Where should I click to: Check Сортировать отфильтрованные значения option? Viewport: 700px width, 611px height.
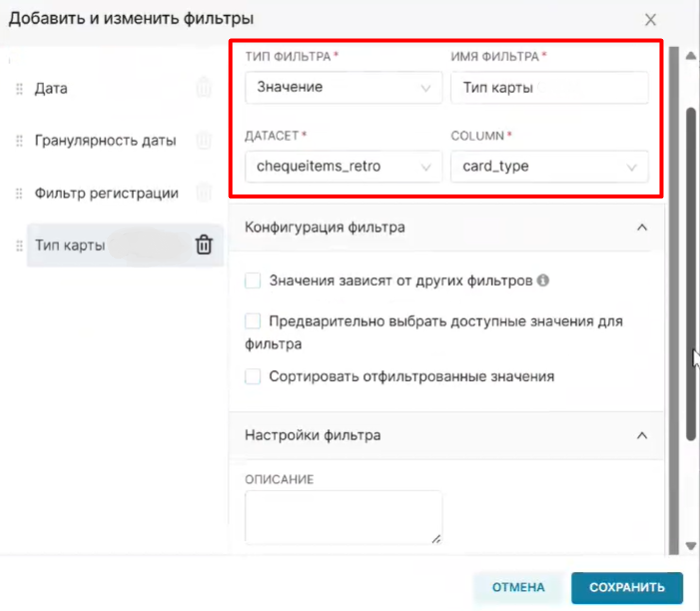(x=253, y=377)
